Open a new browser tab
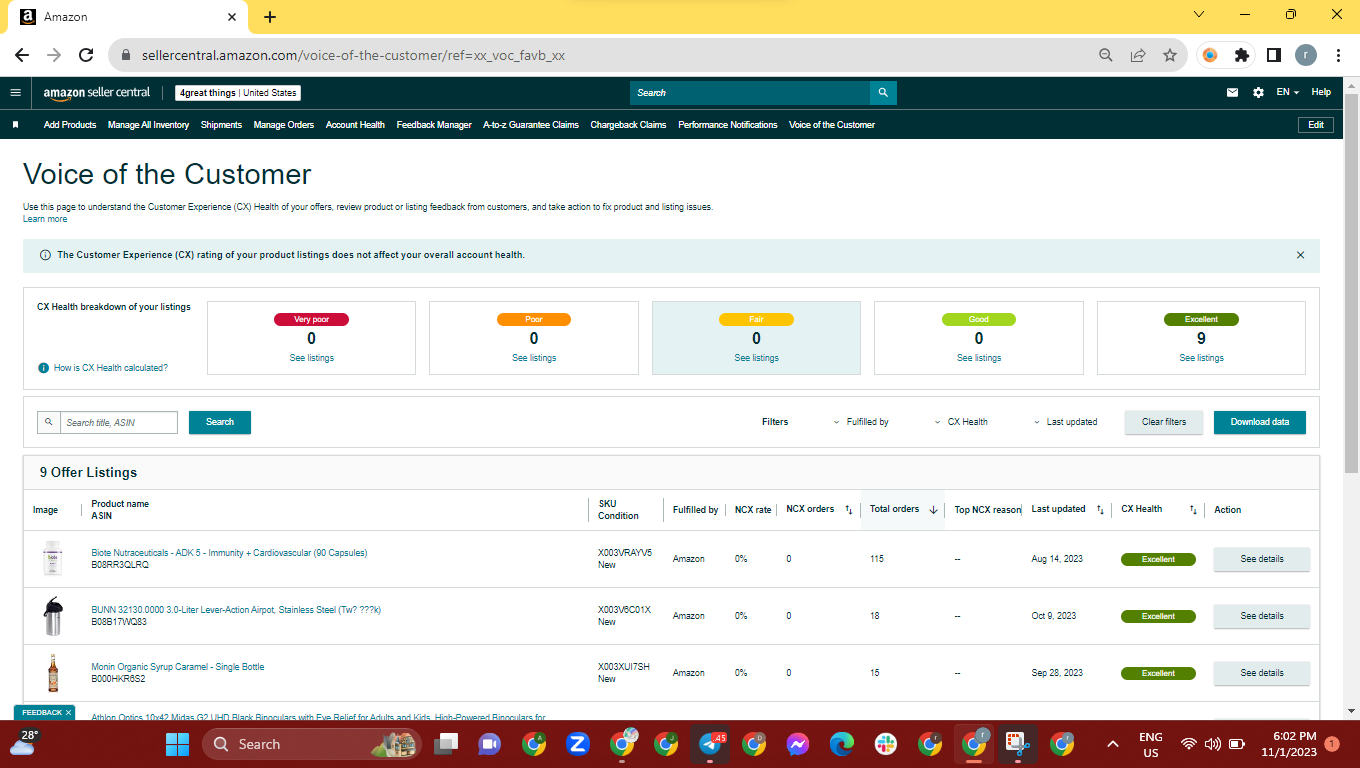 tap(270, 17)
